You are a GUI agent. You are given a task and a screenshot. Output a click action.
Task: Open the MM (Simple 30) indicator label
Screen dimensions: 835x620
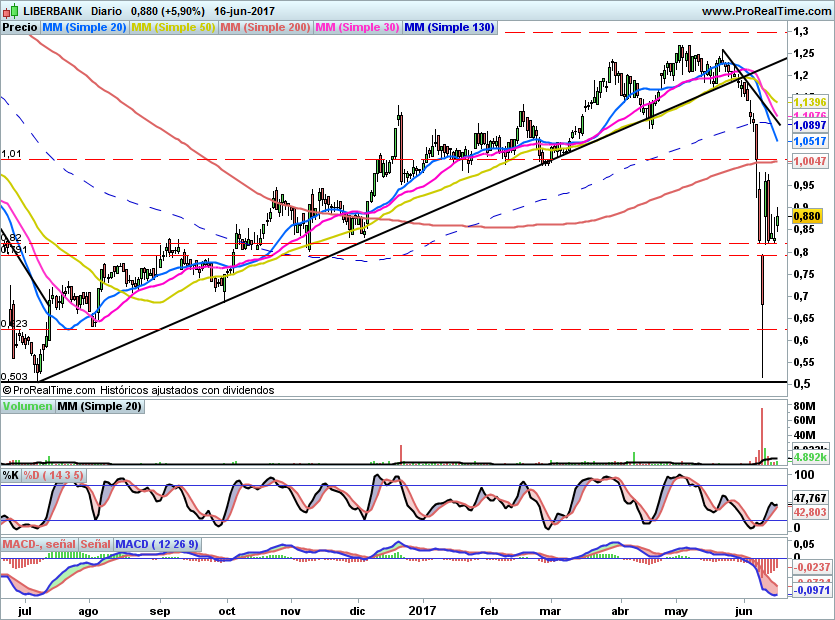click(x=357, y=27)
